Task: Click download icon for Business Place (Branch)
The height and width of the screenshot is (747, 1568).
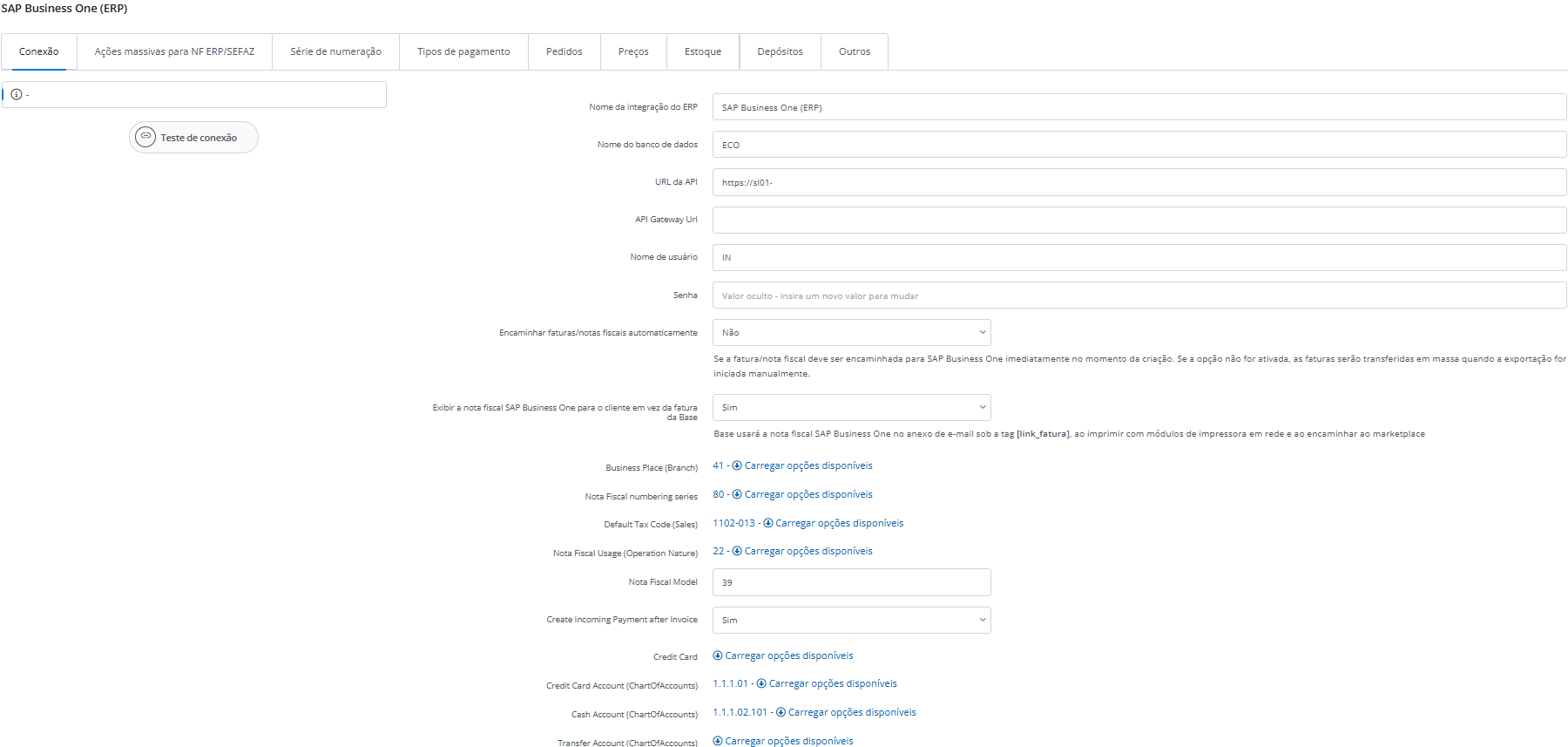Action: click(737, 465)
